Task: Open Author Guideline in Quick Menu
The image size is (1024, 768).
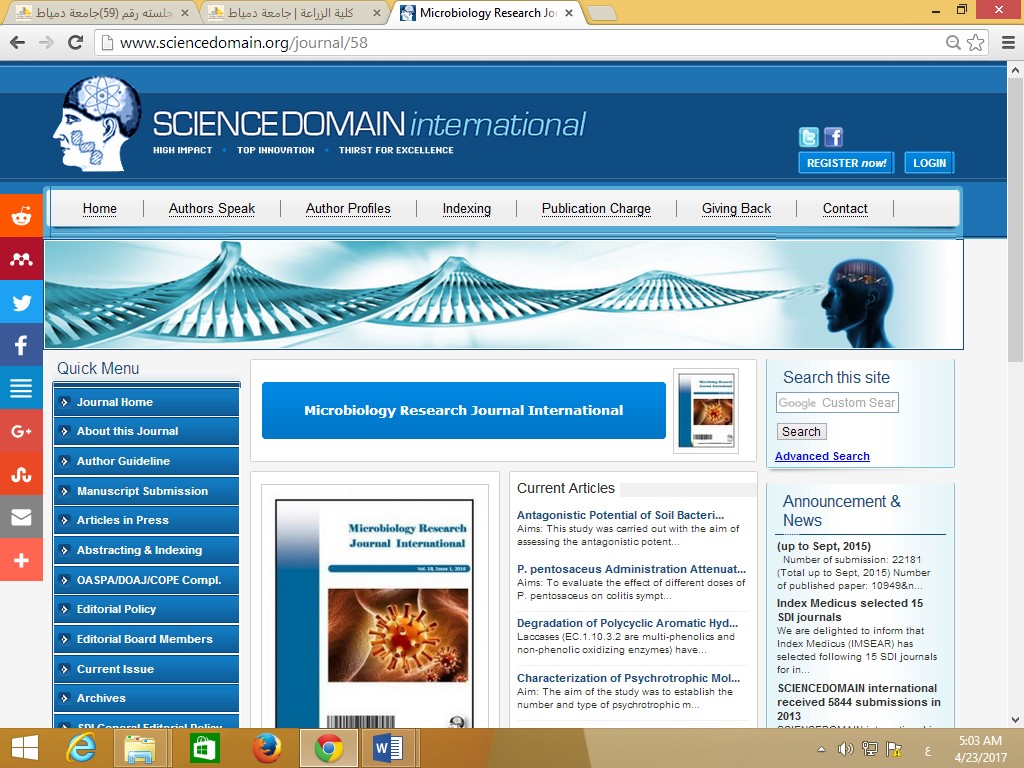Action: point(146,461)
